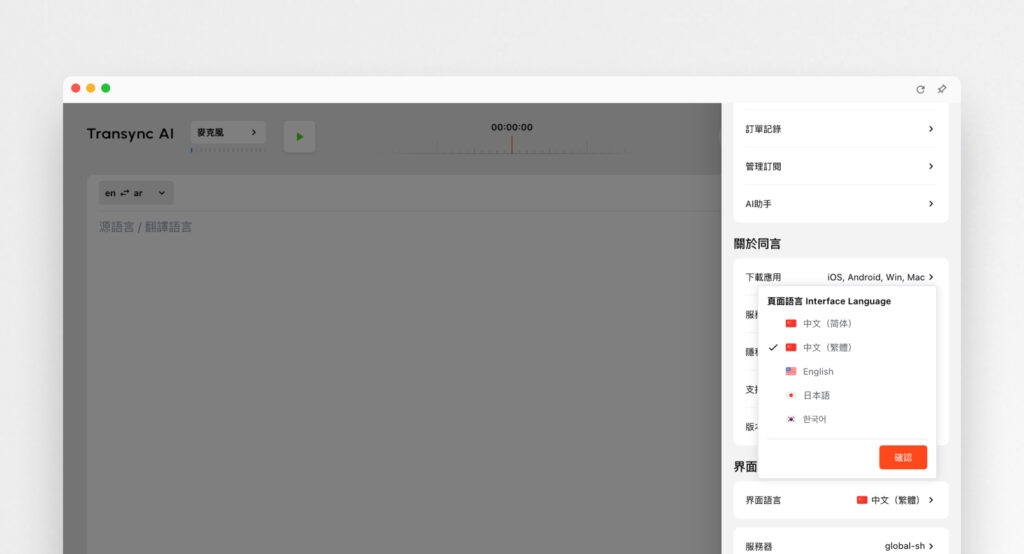The height and width of the screenshot is (554, 1024).
Task: Expand the 訂單記錄 row
Action: point(840,129)
